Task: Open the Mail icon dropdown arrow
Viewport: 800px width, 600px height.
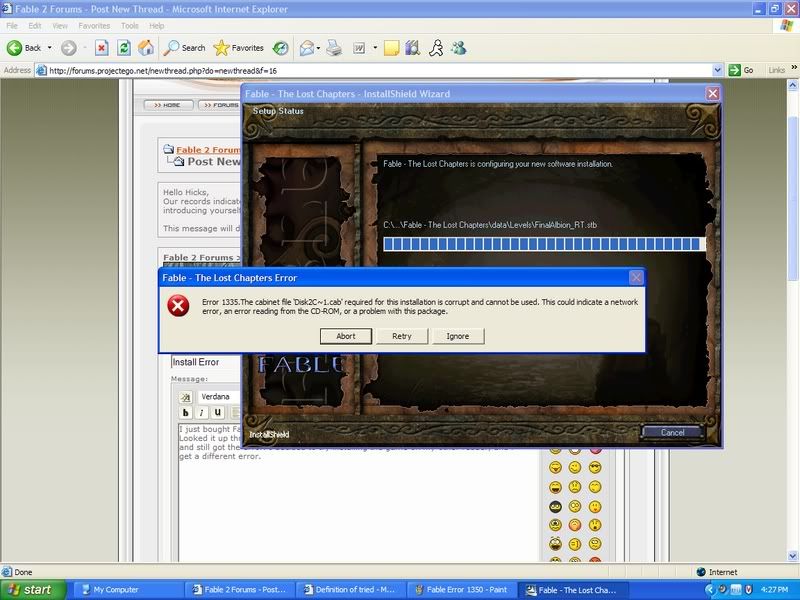Action: tap(318, 48)
